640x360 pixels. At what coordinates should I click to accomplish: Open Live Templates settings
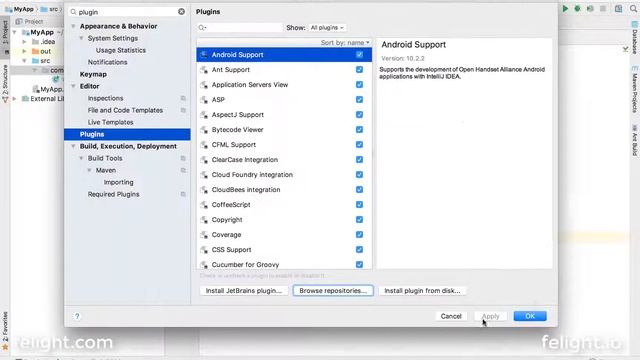pos(110,122)
